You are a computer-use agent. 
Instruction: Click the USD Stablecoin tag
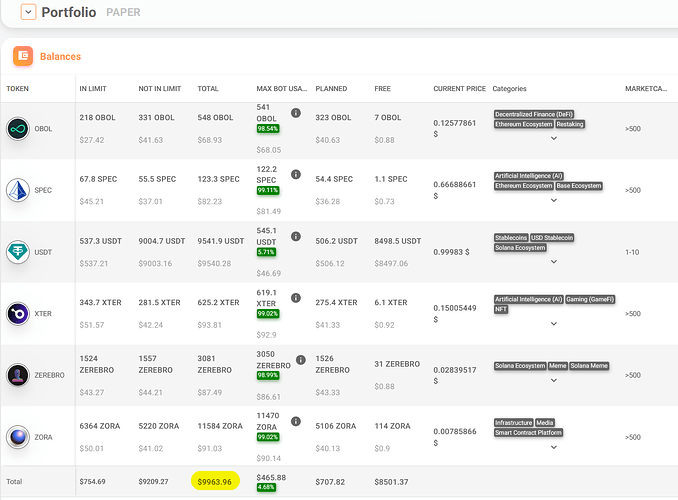coord(552,237)
